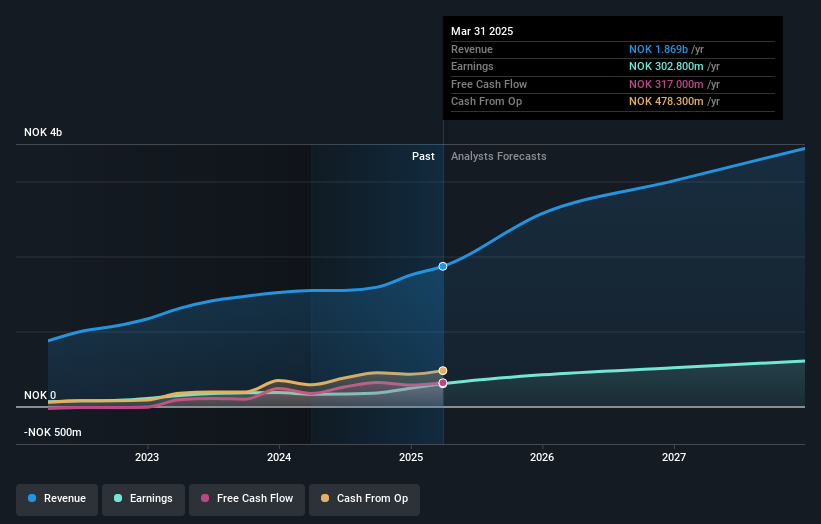This screenshot has width=821, height=524.
Task: Click the Free Cash Flow label in tooltip
Action: point(489,84)
